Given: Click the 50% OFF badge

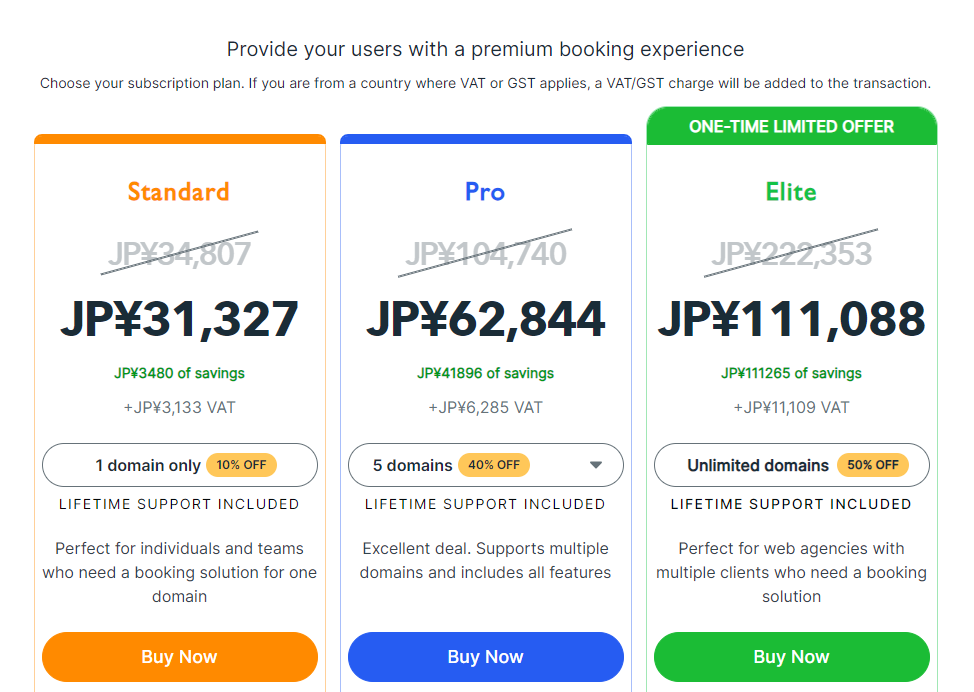Looking at the screenshot, I should click(x=873, y=465).
